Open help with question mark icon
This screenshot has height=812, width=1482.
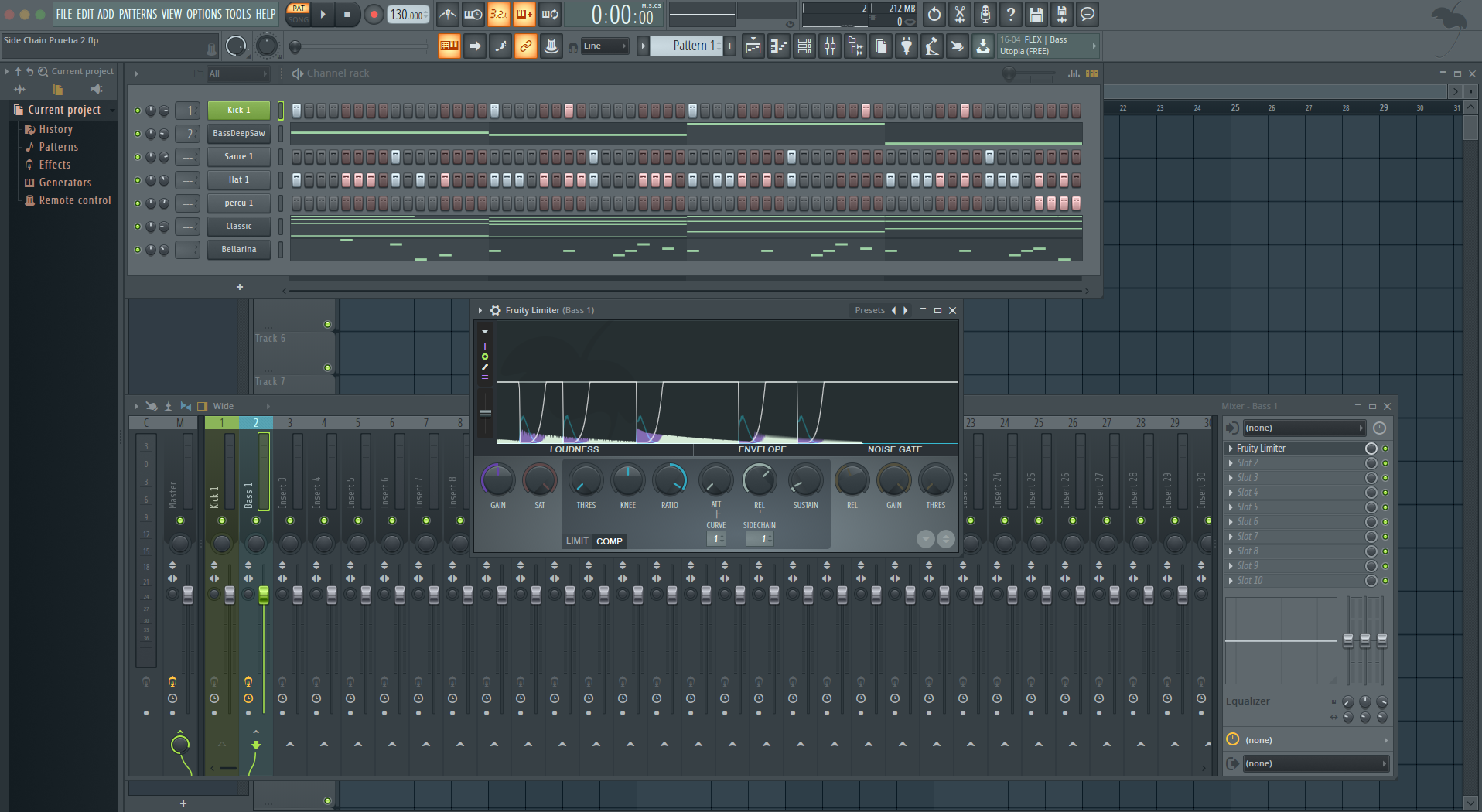click(1011, 14)
